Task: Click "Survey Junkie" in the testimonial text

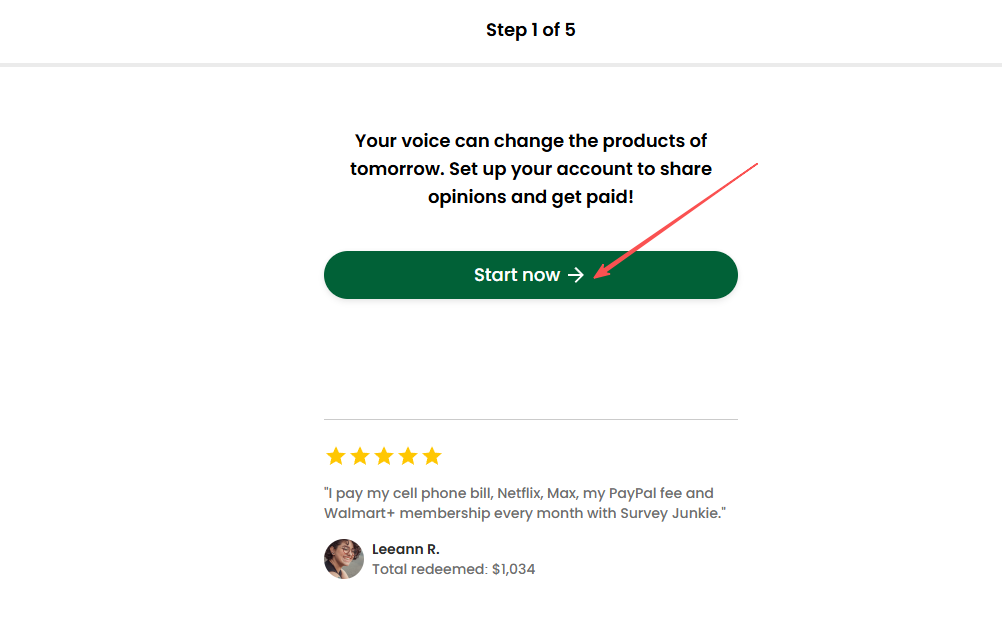Action: pyautogui.click(x=670, y=513)
